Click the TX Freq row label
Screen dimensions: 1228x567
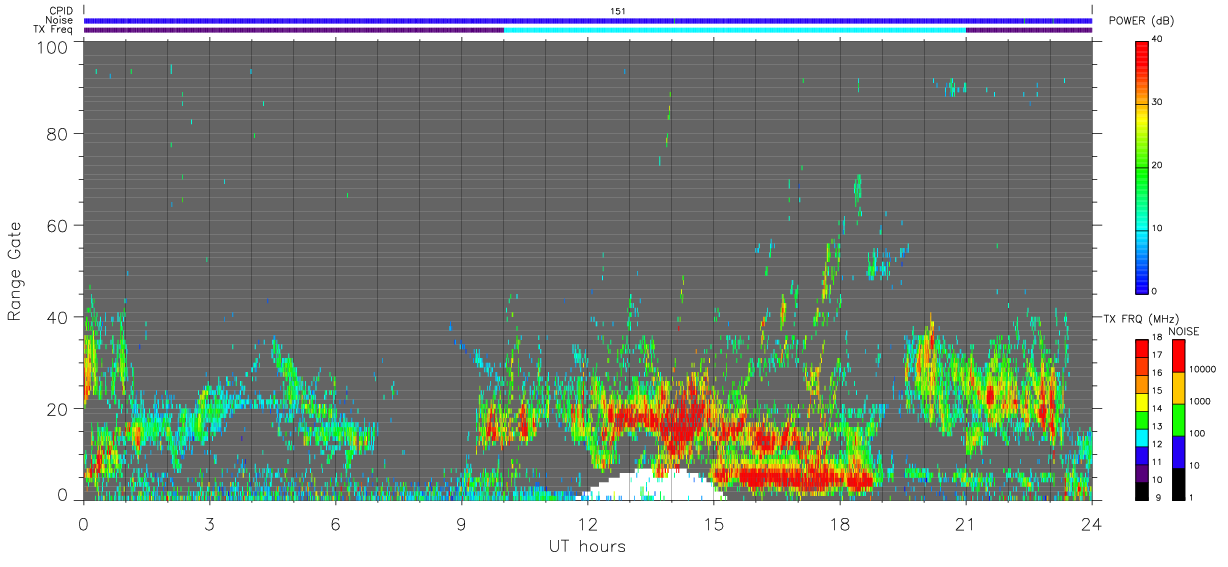[54, 30]
